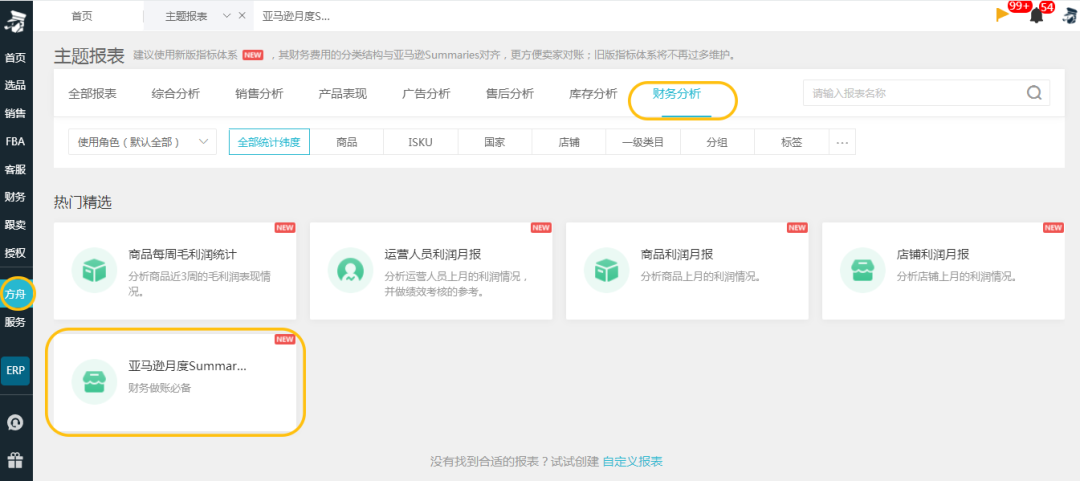Click 分析店铺上月的利润情况 description
The width and height of the screenshot is (1080, 481).
click(957, 276)
